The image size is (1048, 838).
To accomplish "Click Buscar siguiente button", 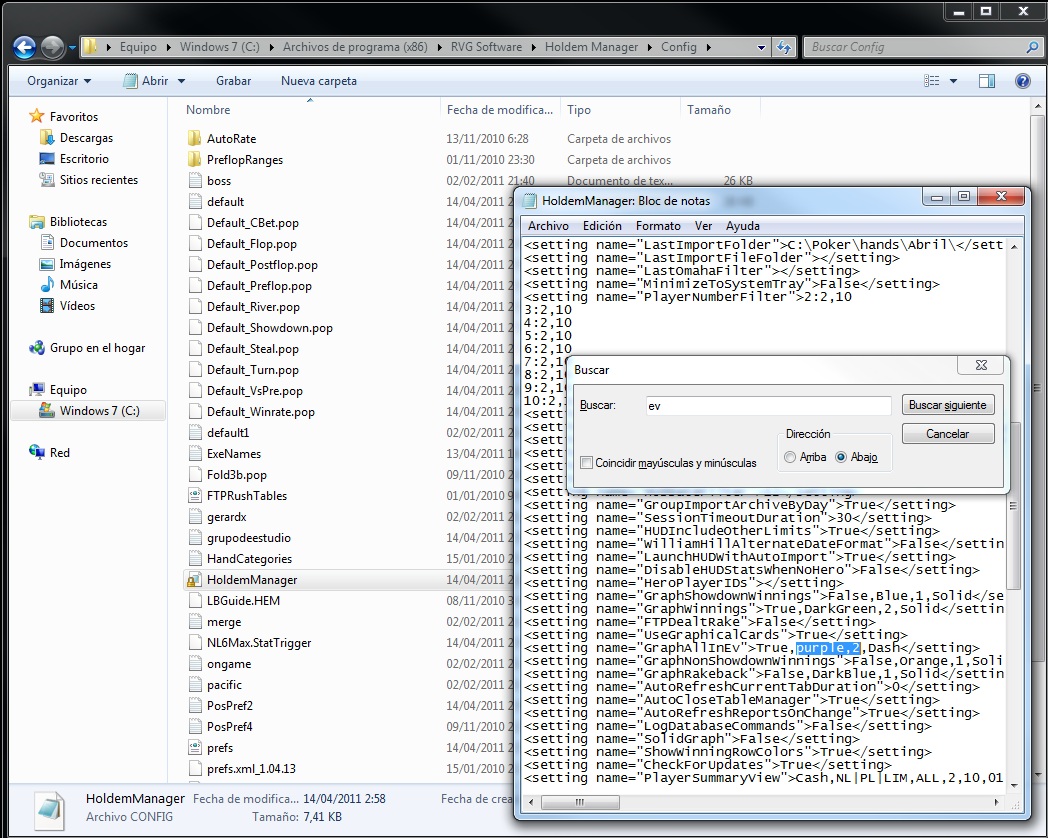I will click(x=948, y=405).
